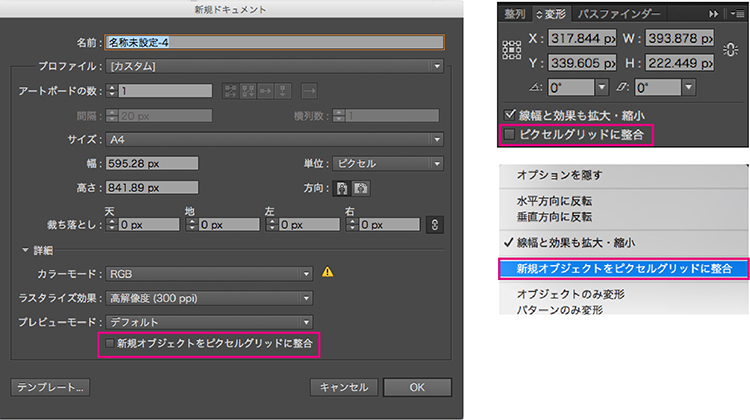The height and width of the screenshot is (420, 750).
Task: Select the Grid by Row artboard layout icon
Action: (x=231, y=91)
